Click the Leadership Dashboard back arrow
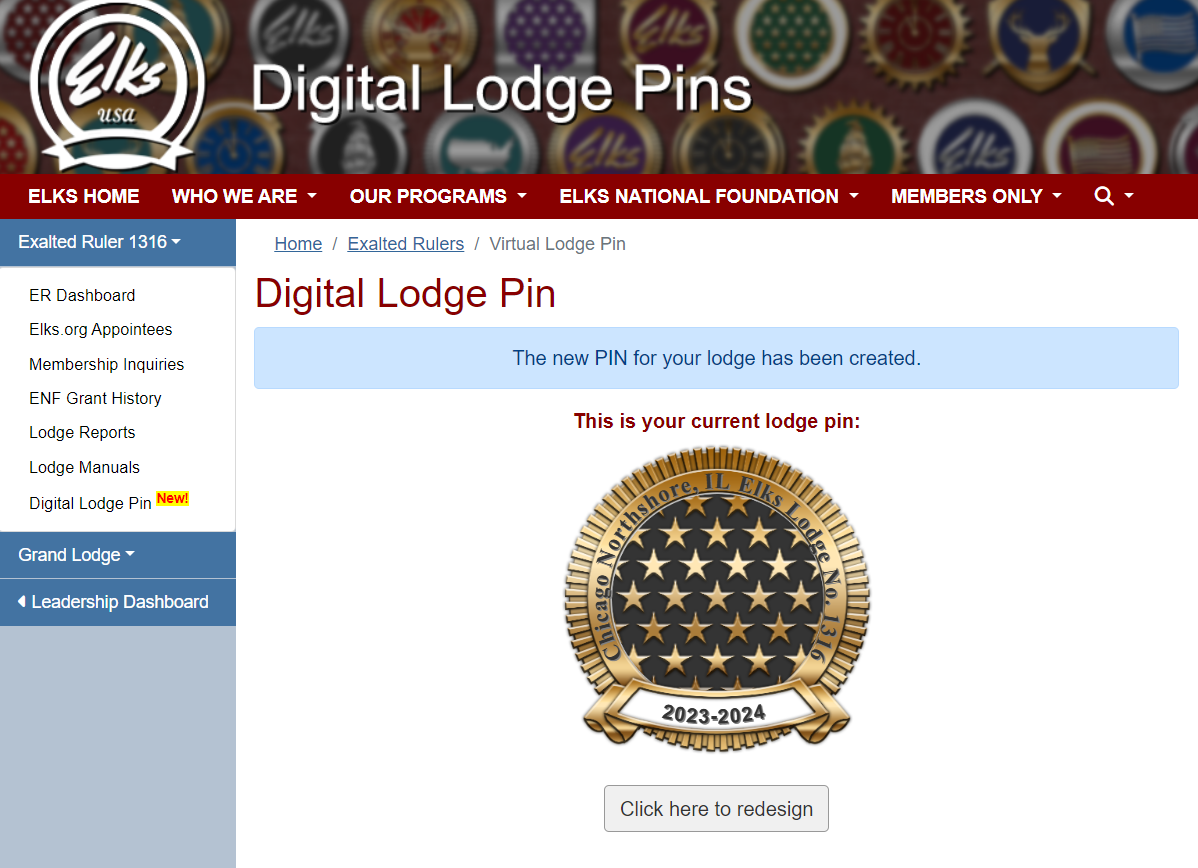The image size is (1198, 868). click(21, 601)
